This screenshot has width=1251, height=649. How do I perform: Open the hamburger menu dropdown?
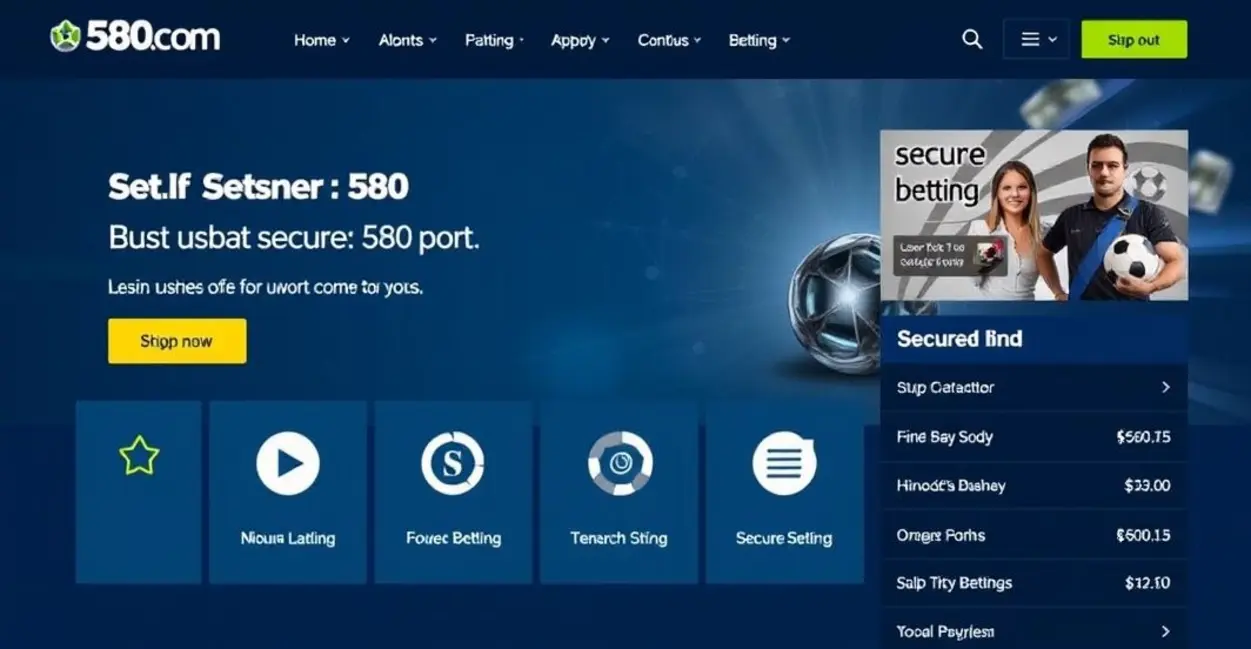pyautogui.click(x=1037, y=39)
